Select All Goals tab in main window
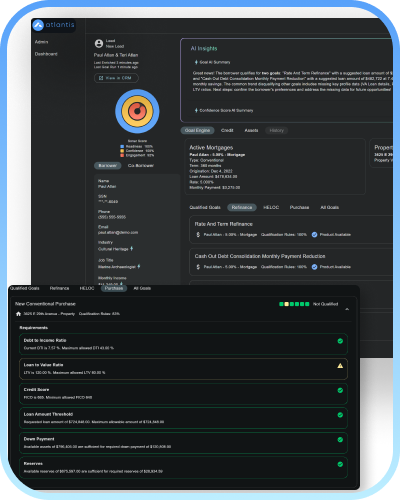The width and height of the screenshot is (400, 500). point(329,207)
